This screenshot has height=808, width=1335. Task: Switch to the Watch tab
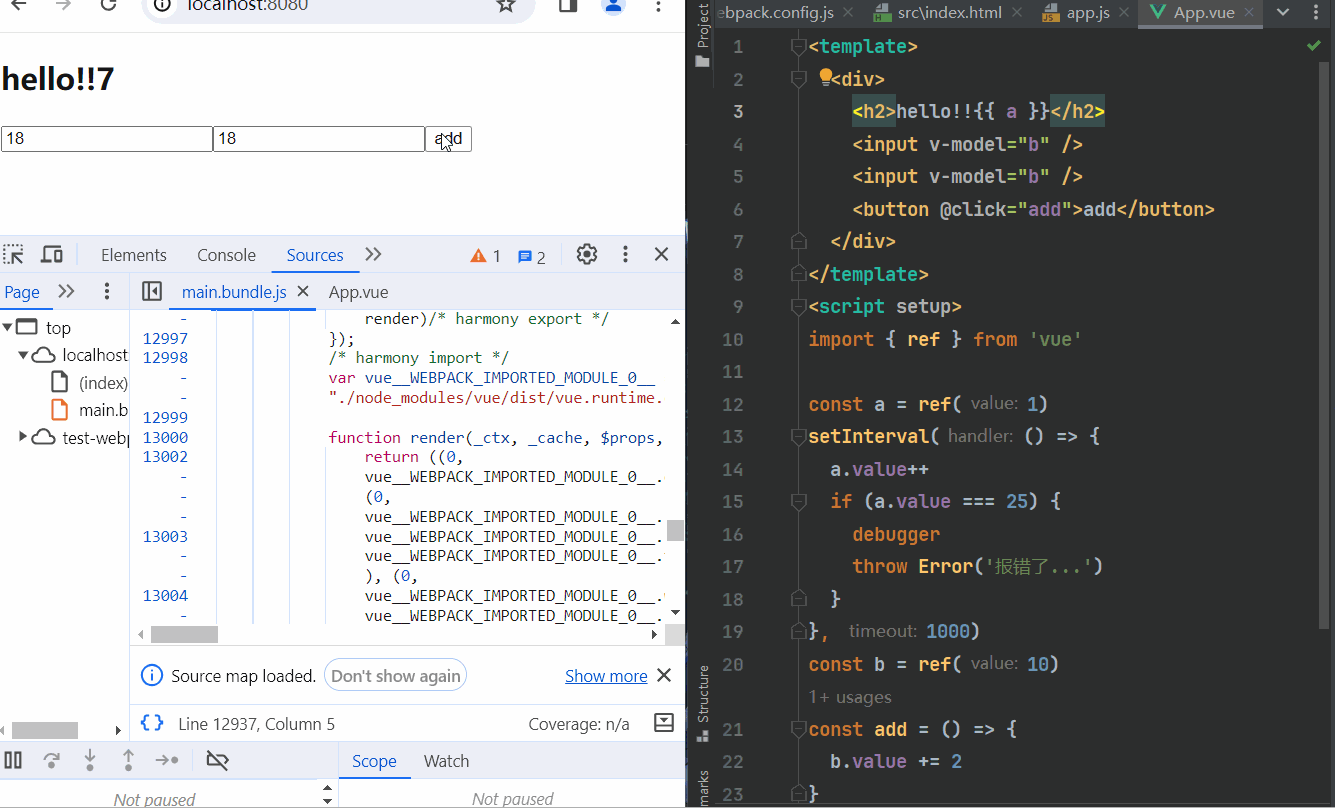tap(446, 761)
